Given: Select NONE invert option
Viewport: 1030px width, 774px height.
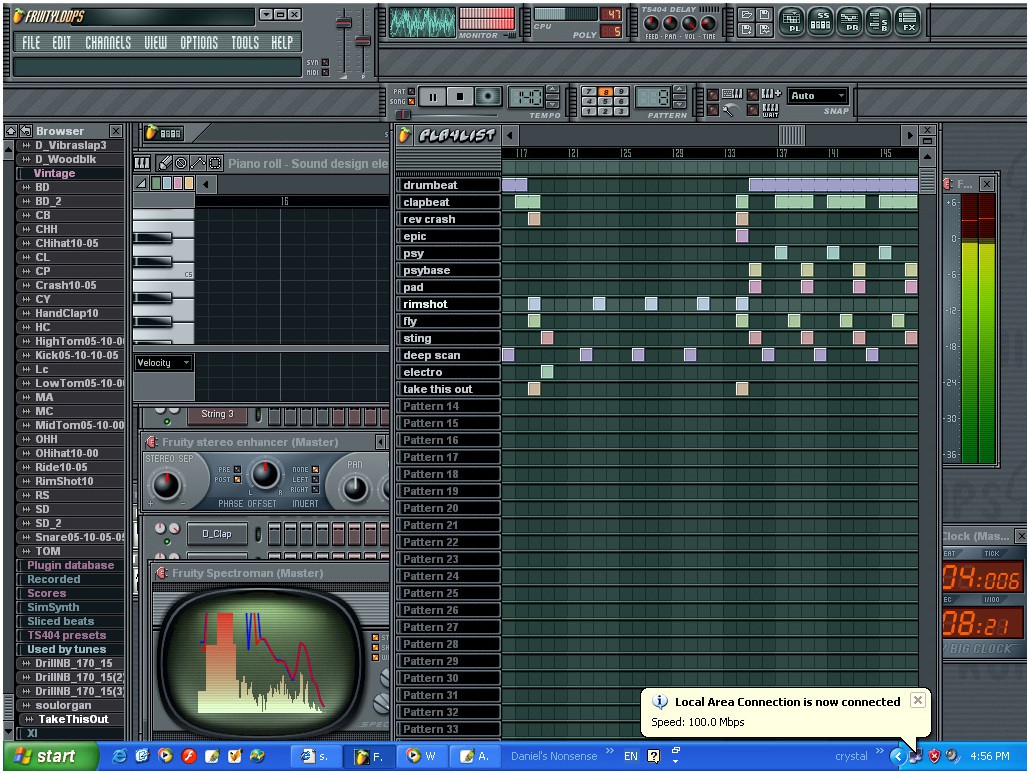Looking at the screenshot, I should click(315, 469).
